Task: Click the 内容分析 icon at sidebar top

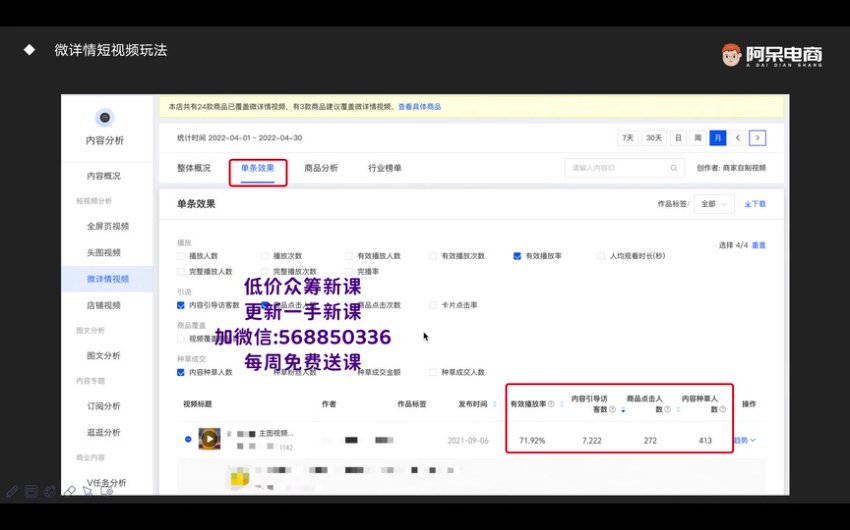Action: tap(105, 118)
